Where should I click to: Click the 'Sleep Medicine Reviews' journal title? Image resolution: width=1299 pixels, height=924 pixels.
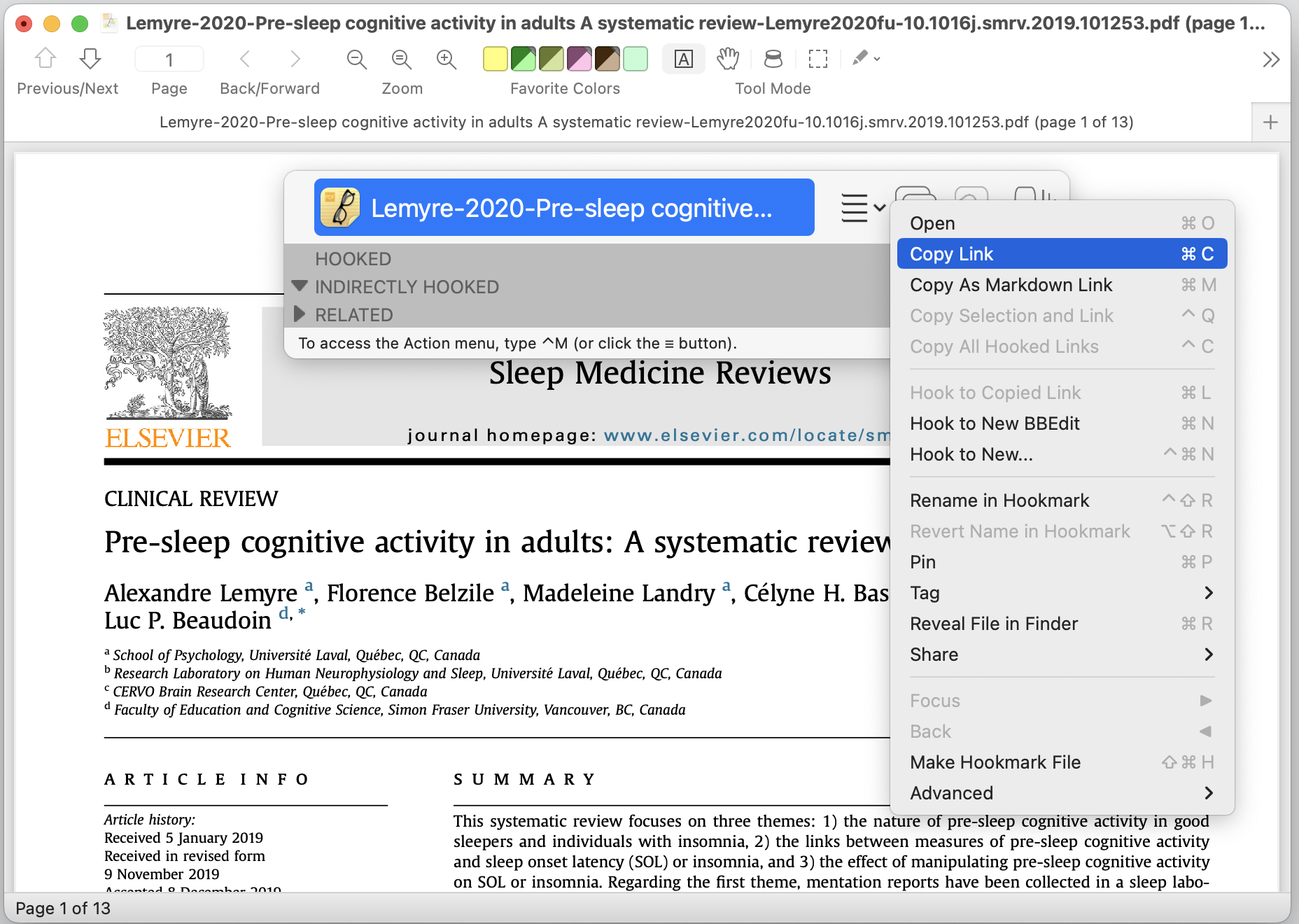tap(660, 372)
